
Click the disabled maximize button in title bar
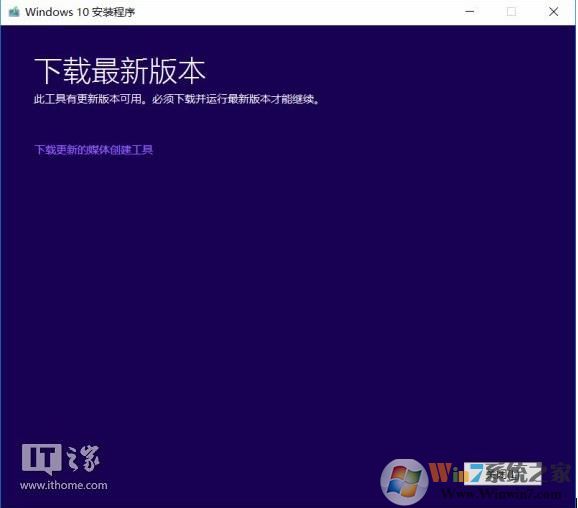511,12
